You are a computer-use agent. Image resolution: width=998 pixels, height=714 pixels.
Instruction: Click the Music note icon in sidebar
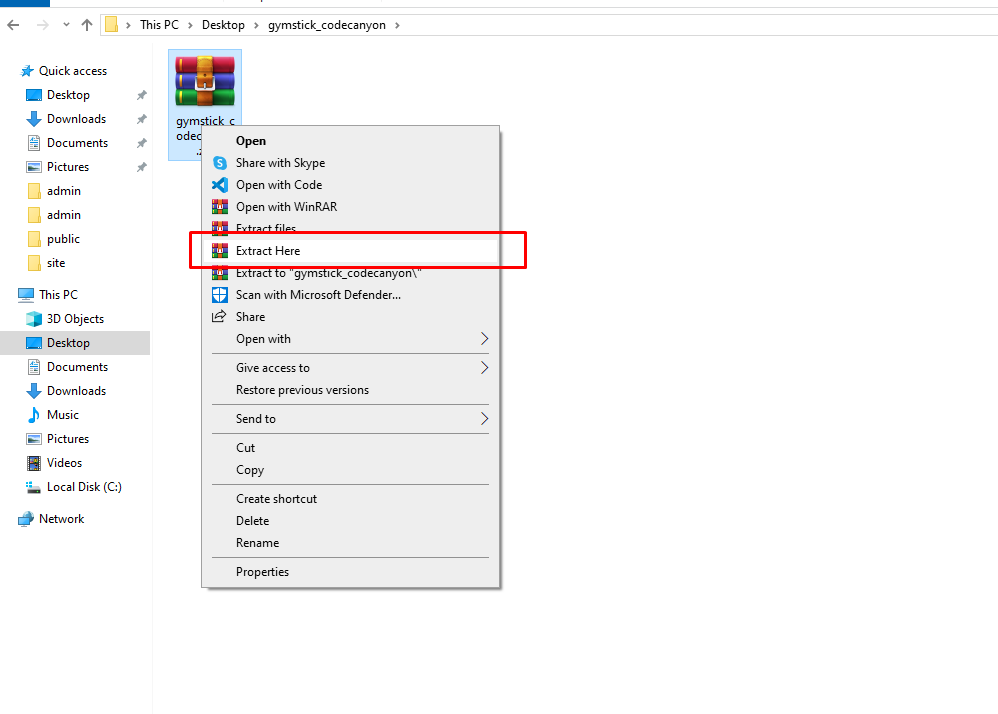pyautogui.click(x=34, y=415)
